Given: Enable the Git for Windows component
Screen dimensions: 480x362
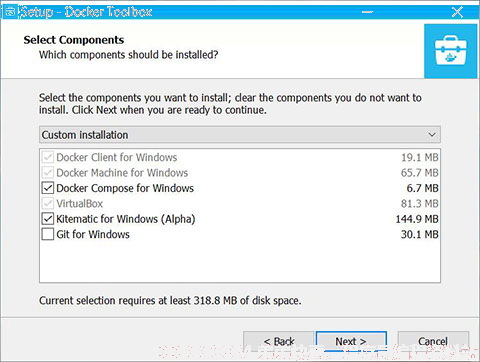Looking at the screenshot, I should pyautogui.click(x=48, y=234).
